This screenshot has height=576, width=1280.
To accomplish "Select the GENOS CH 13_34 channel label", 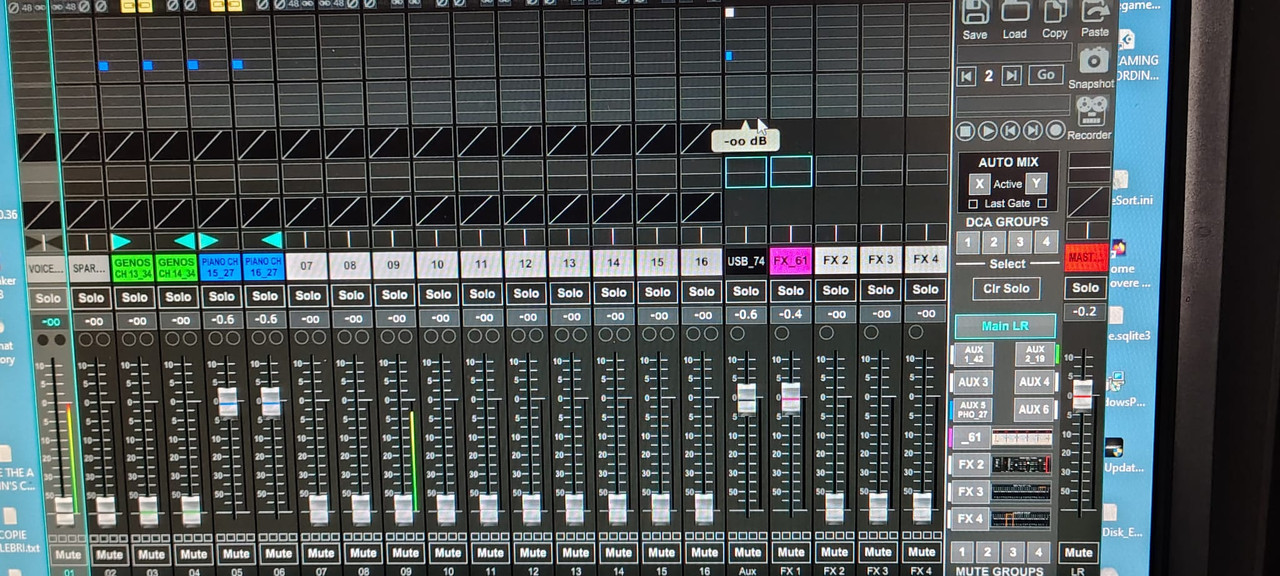I will click(x=133, y=267).
